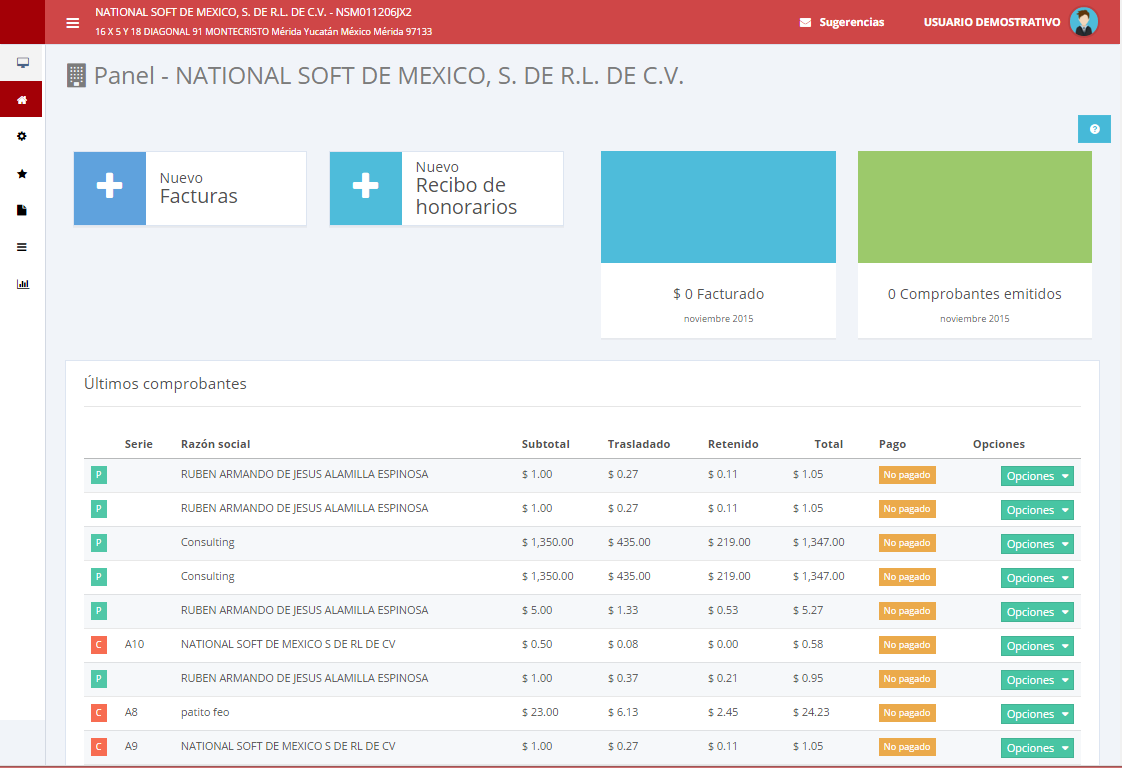Click the green Comprobantes emitidos tile
The width and height of the screenshot is (1122, 768).
click(x=974, y=208)
